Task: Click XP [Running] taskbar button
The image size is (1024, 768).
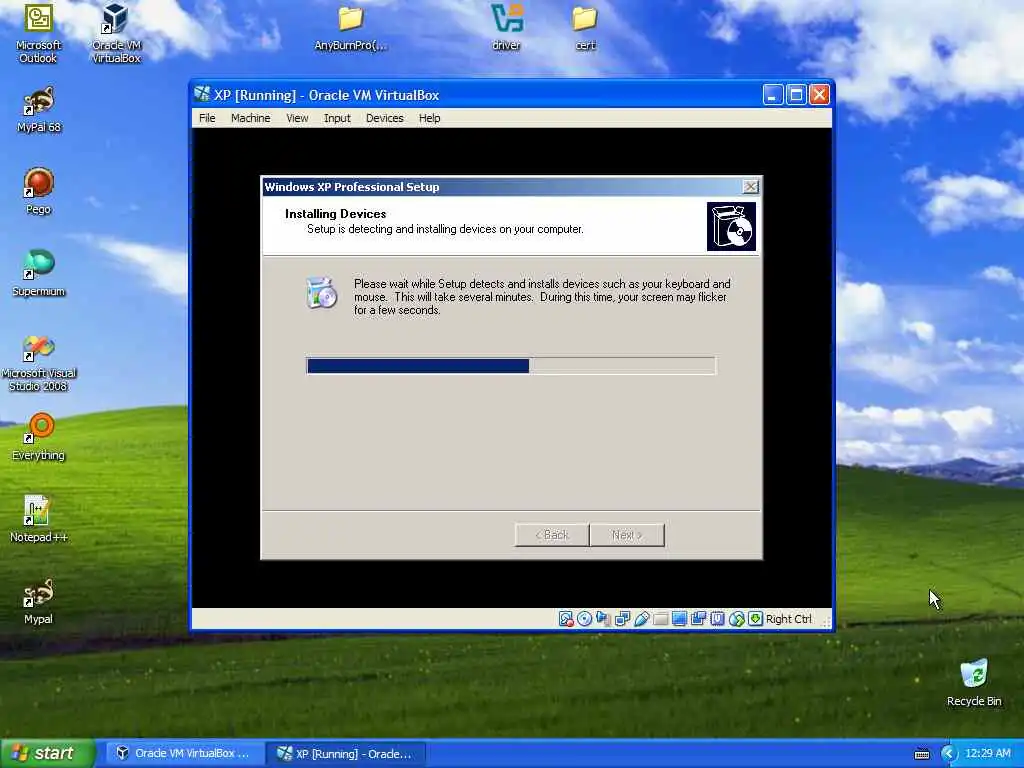Action: 346,754
